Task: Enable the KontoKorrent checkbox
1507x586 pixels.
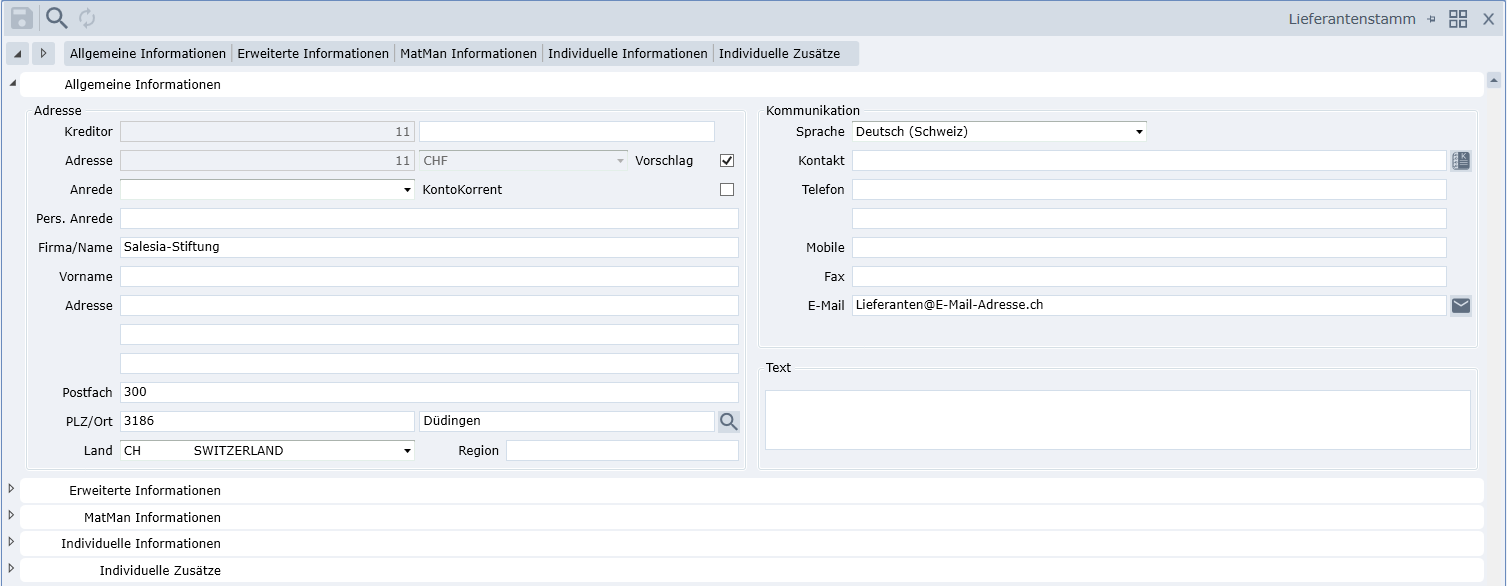Action: 727,190
